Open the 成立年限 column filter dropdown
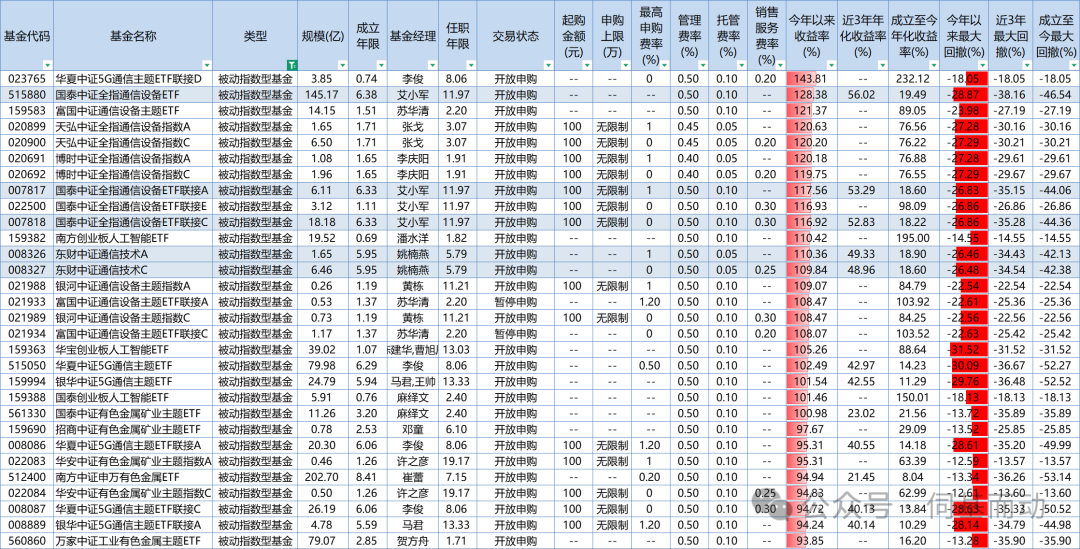 coord(381,65)
